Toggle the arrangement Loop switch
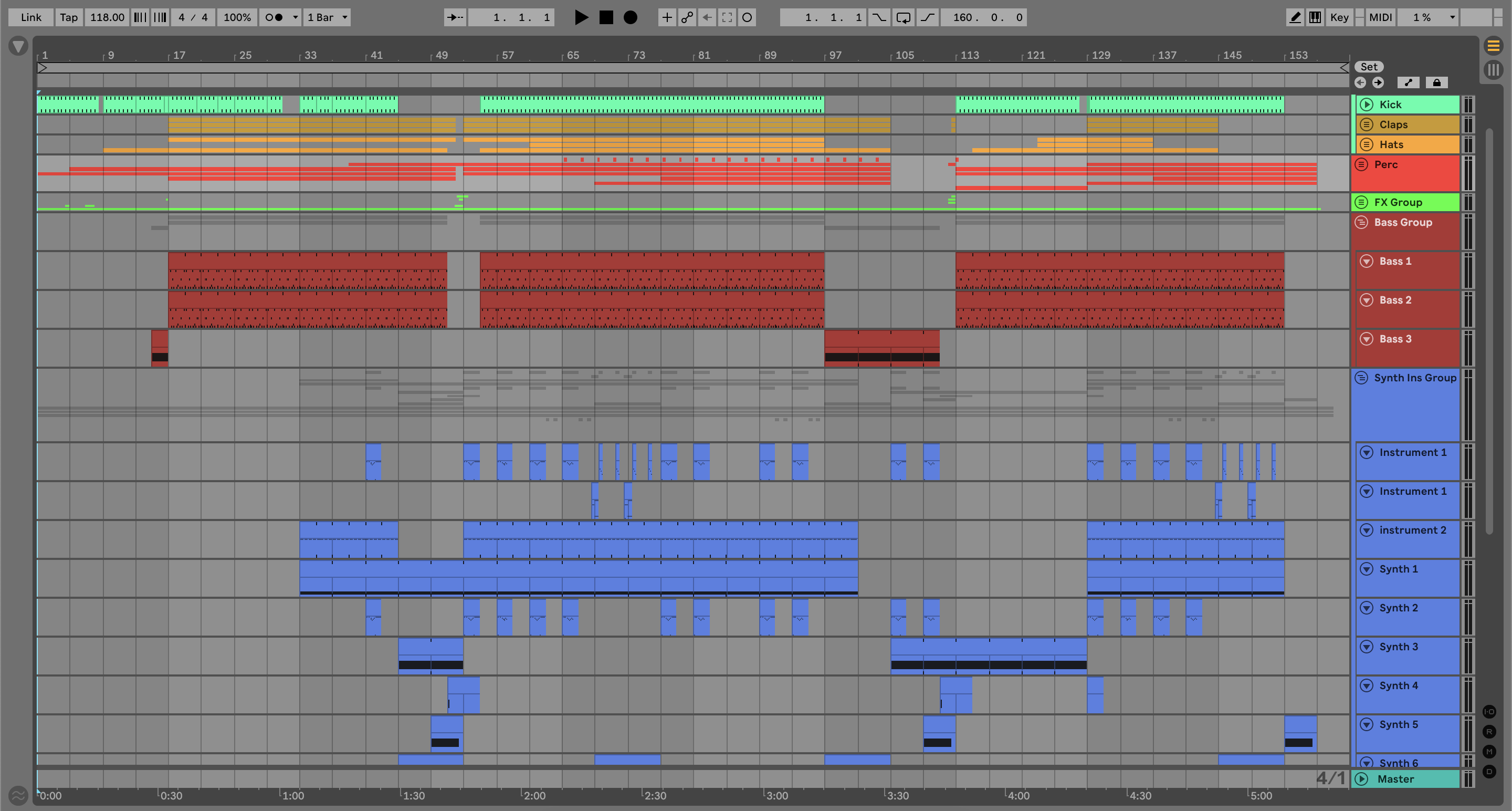This screenshot has height=811, width=1512. pos(904,17)
